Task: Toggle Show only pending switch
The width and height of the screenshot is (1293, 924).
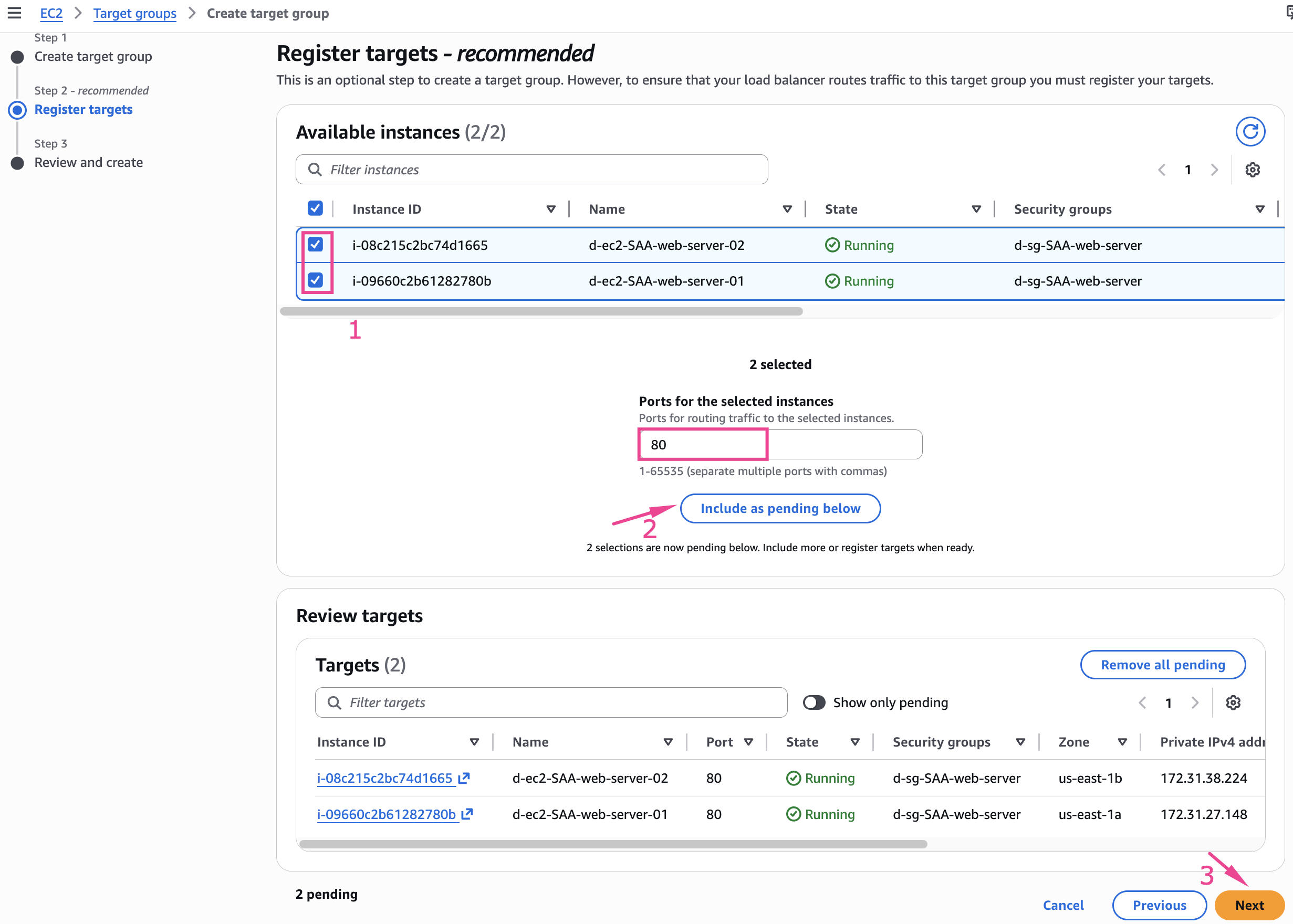Action: [x=814, y=702]
